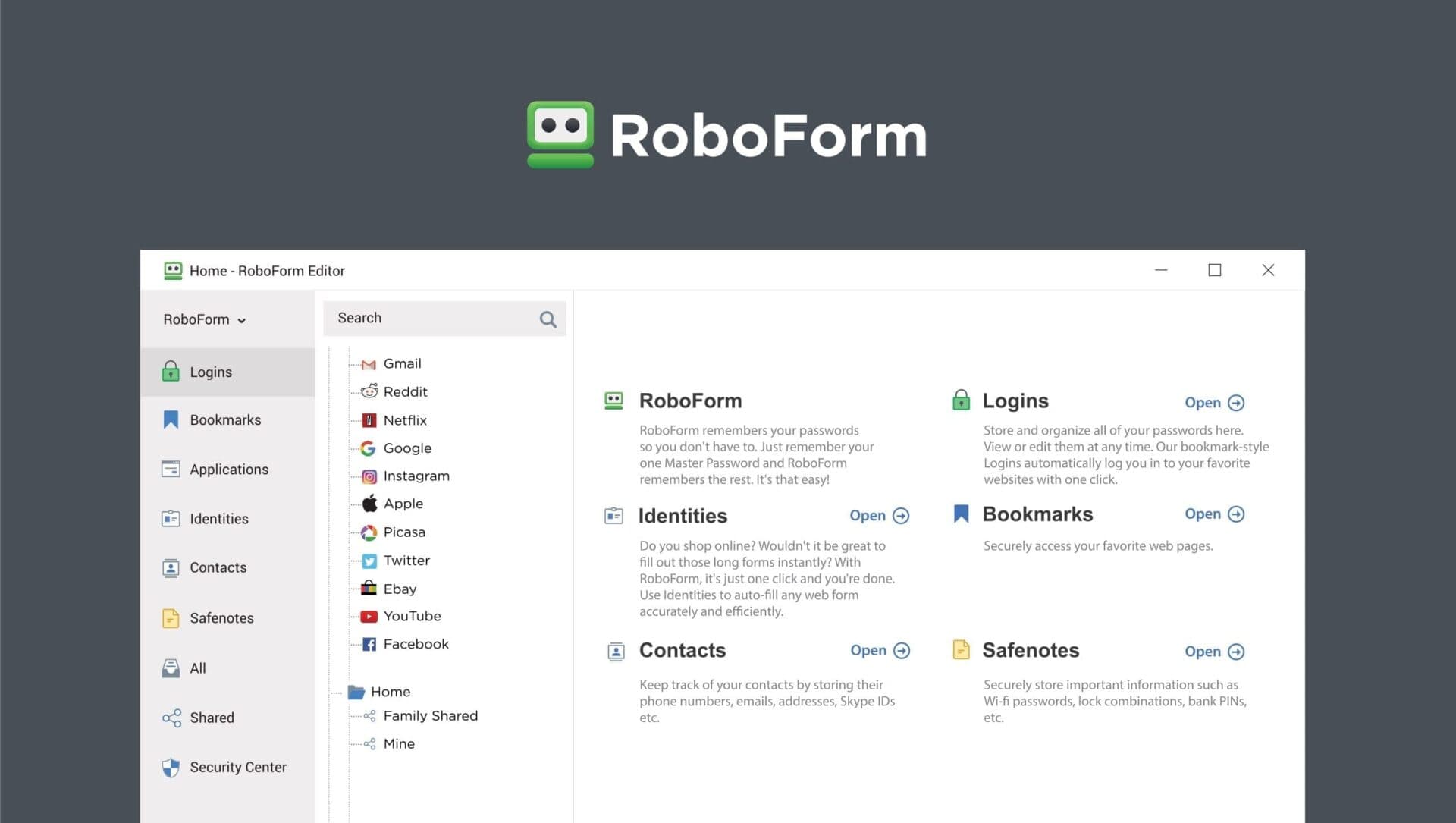Click the Mine shared folder icon
Screen dimensions: 1456x823
[x=369, y=743]
